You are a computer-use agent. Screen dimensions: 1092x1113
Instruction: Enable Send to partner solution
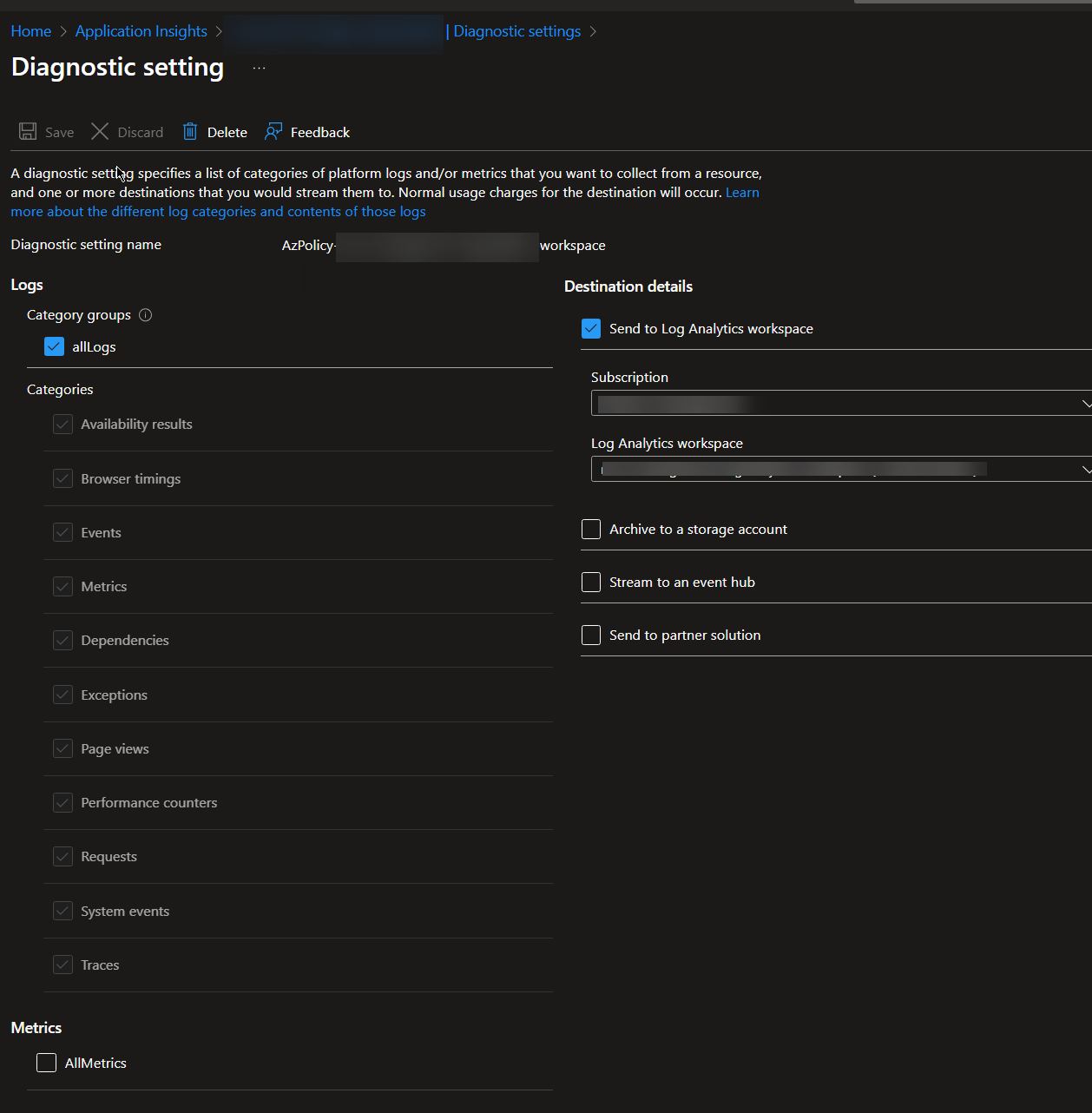[591, 636]
